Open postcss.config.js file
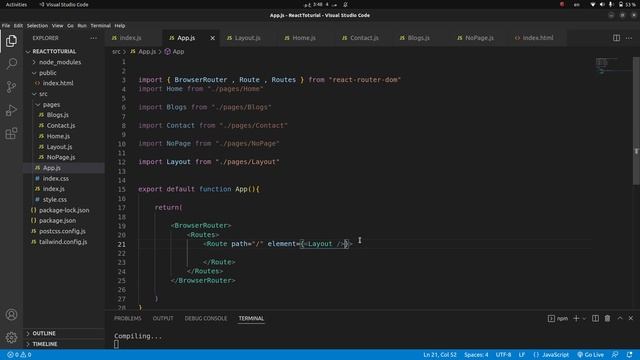The width and height of the screenshot is (640, 360). coord(62,231)
